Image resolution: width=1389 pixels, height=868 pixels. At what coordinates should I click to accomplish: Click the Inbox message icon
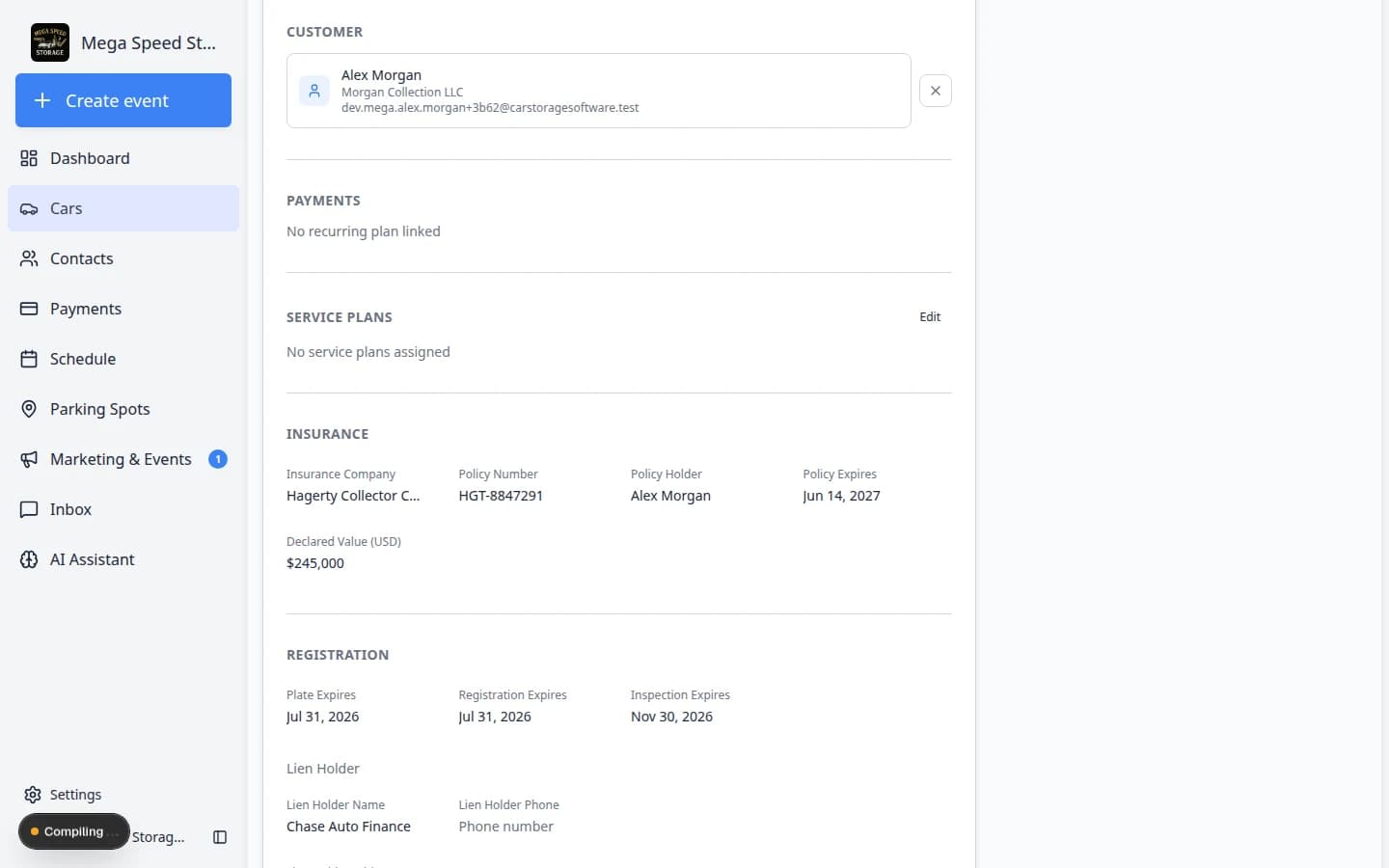(x=29, y=509)
